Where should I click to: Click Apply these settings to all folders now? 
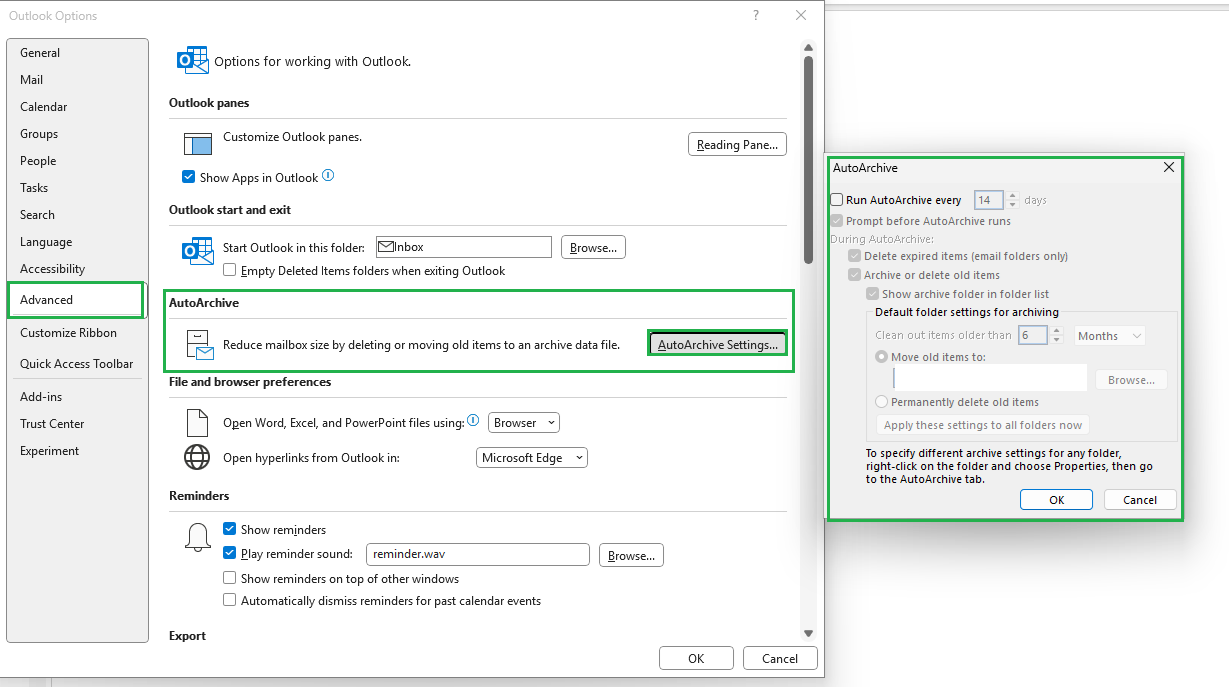983,425
